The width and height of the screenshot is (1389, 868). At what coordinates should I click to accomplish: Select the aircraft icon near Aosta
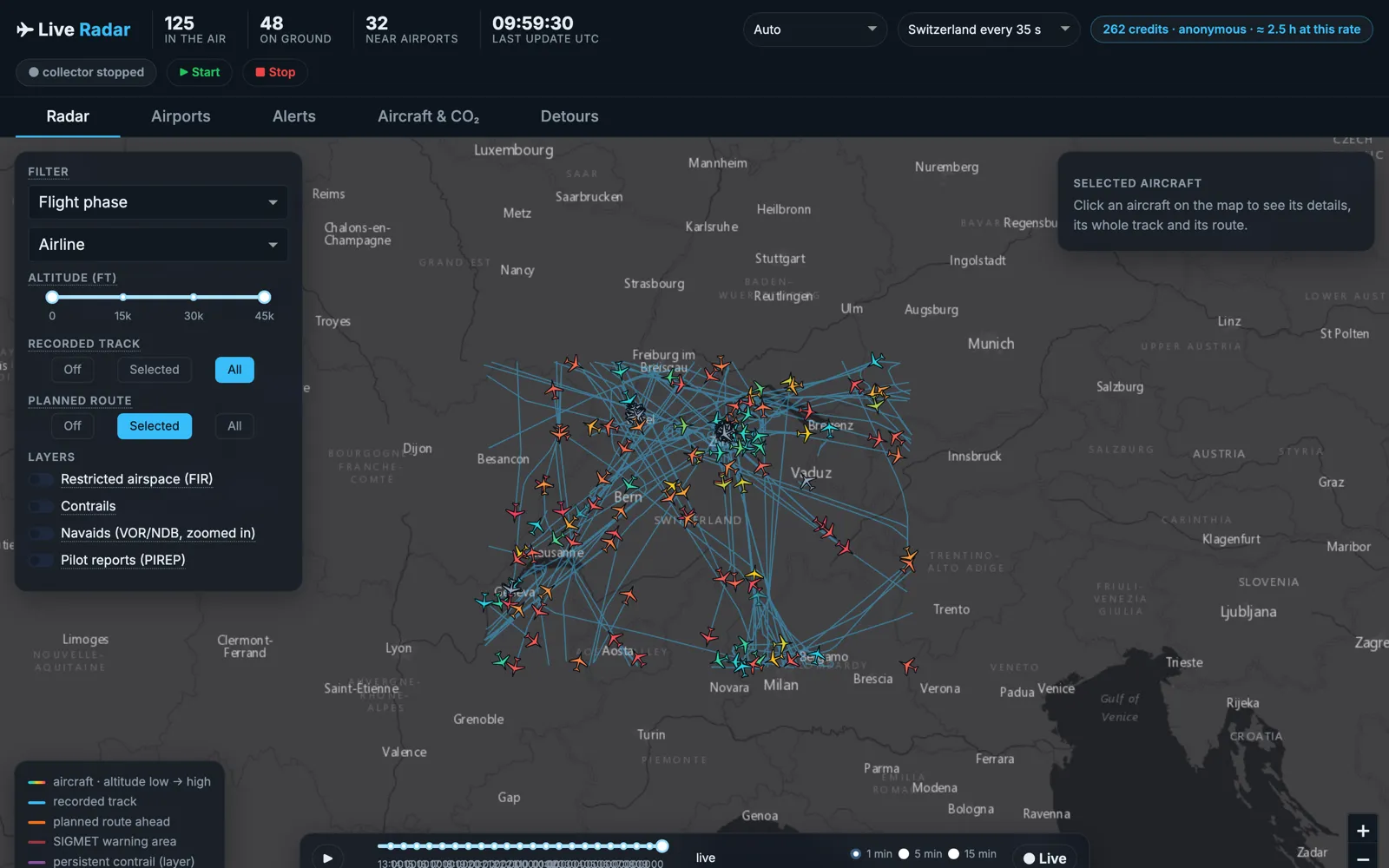tap(615, 639)
